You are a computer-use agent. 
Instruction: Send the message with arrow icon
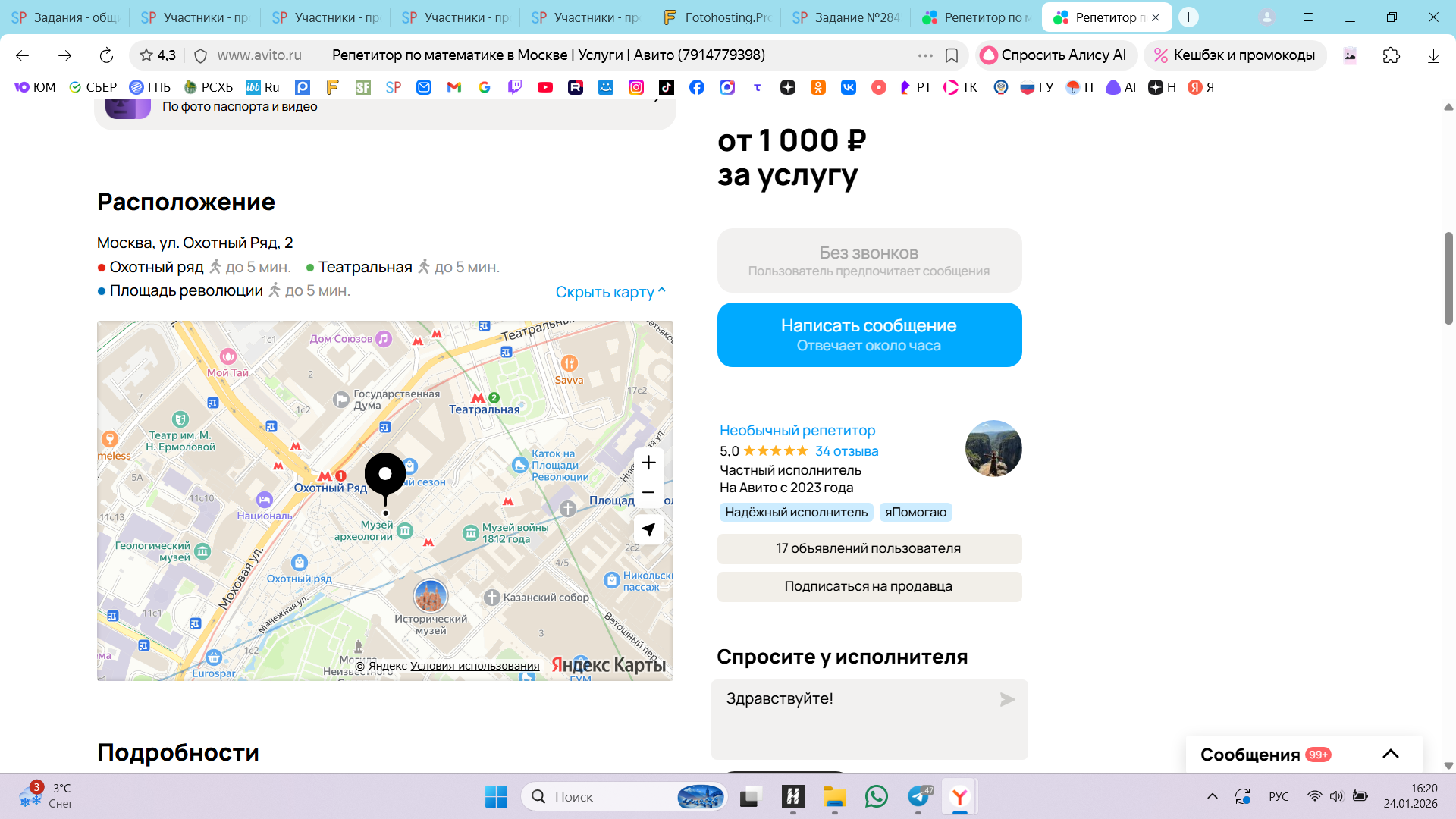pos(1007,699)
